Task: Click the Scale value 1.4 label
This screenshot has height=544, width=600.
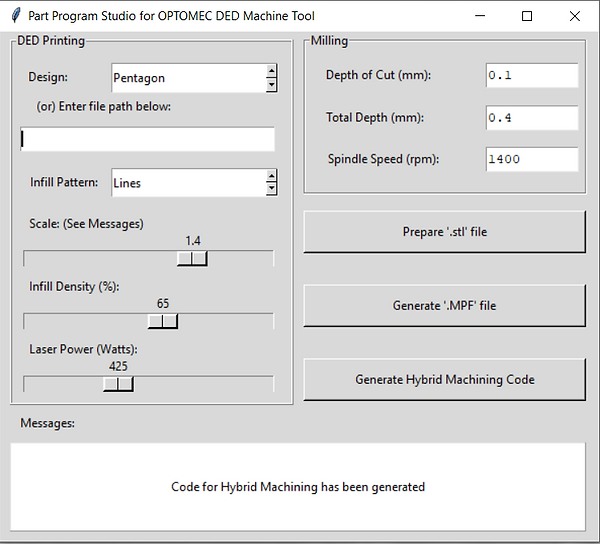Action: pos(193,241)
